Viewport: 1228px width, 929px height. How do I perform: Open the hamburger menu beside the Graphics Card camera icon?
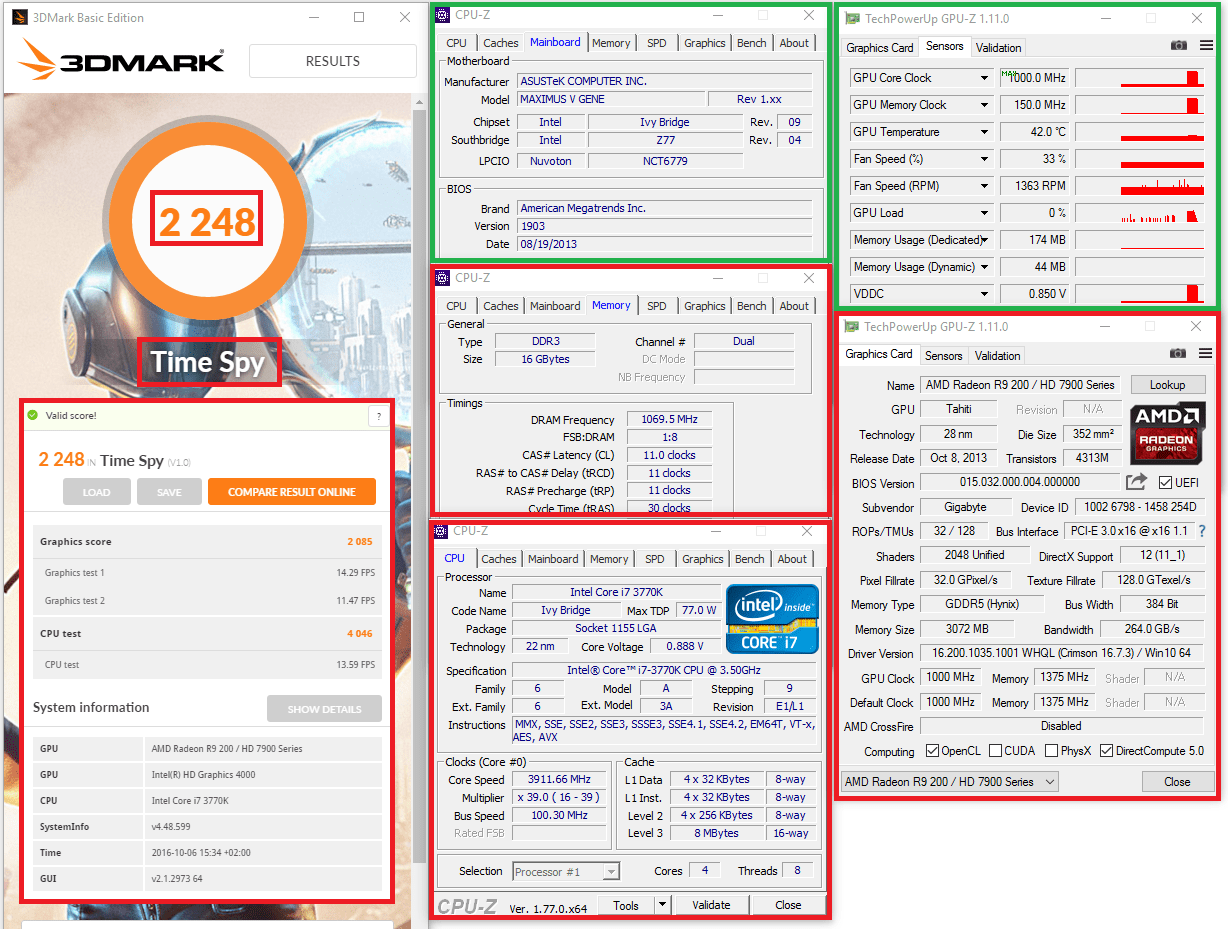tap(1206, 355)
